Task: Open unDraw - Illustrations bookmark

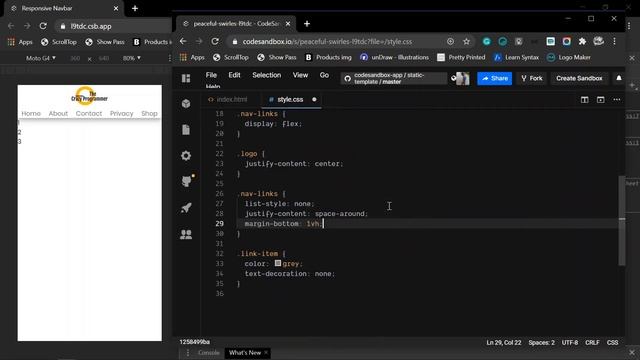Action: point(394,58)
